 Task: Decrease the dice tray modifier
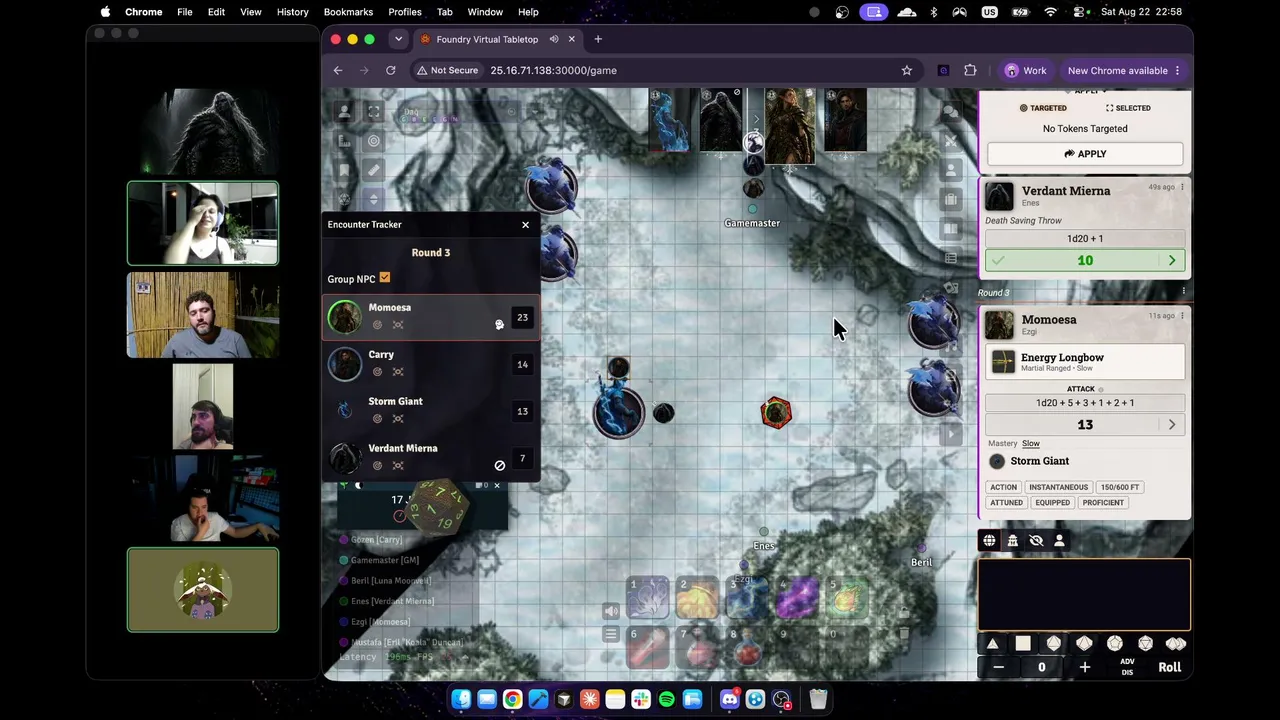click(998, 667)
